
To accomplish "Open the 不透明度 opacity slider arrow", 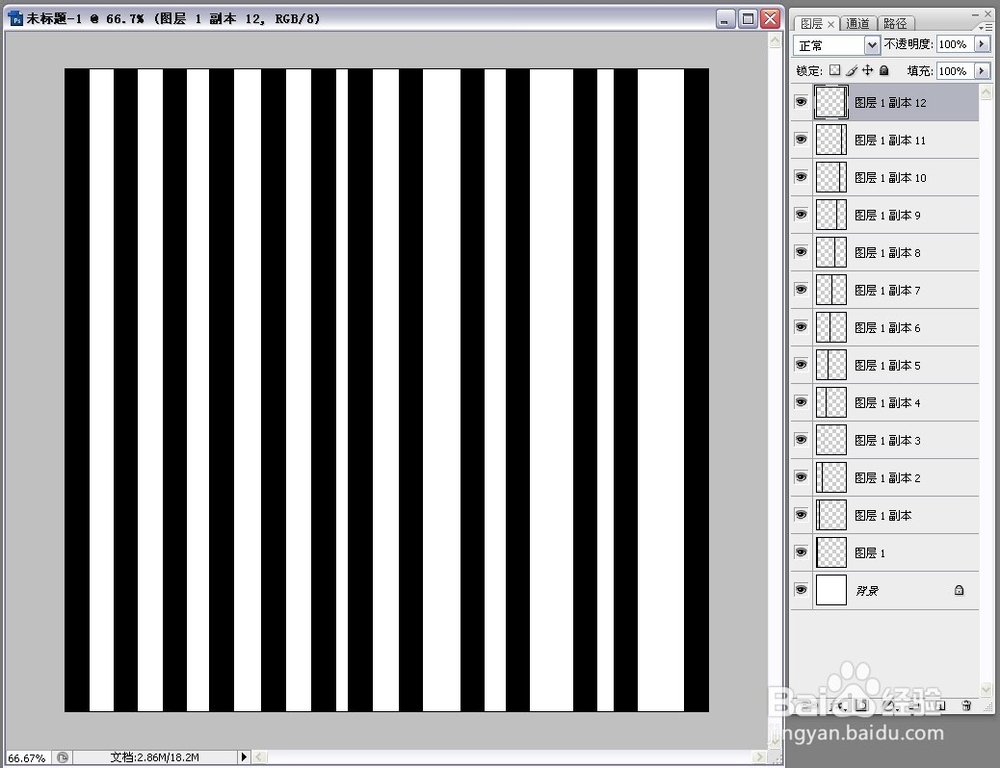I will (x=982, y=45).
